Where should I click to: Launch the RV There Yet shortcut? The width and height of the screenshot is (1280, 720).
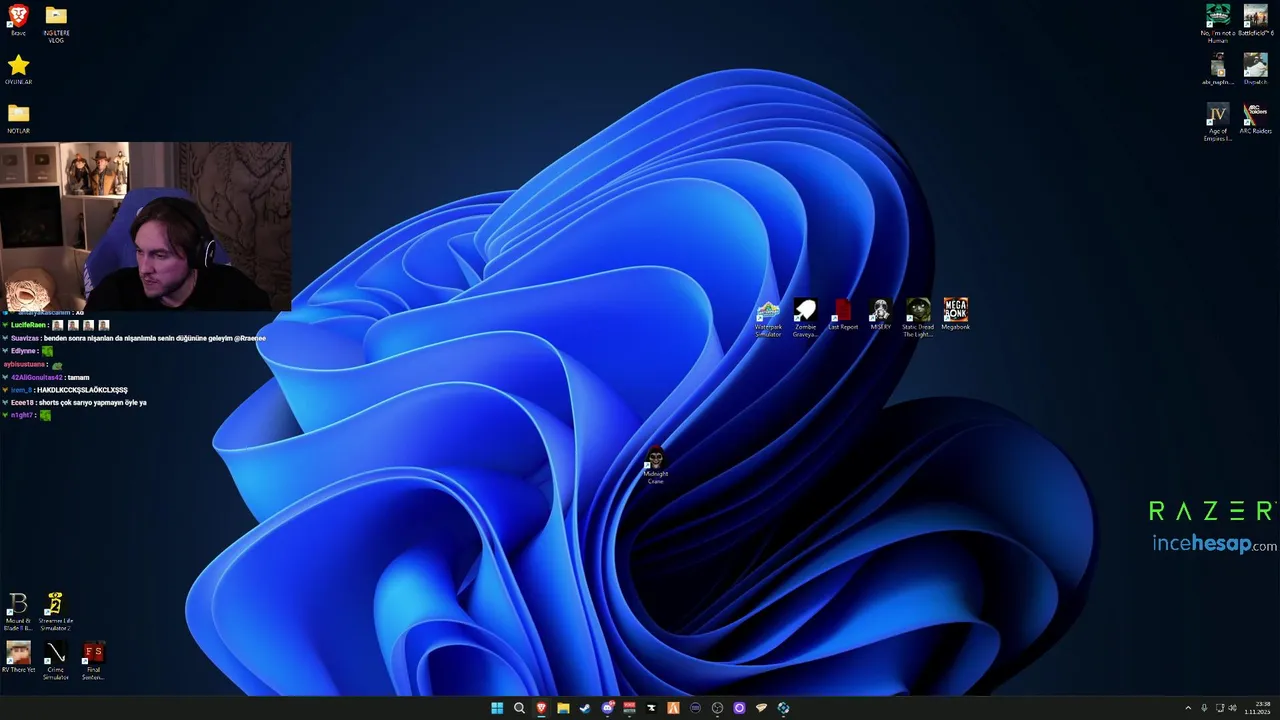18,658
